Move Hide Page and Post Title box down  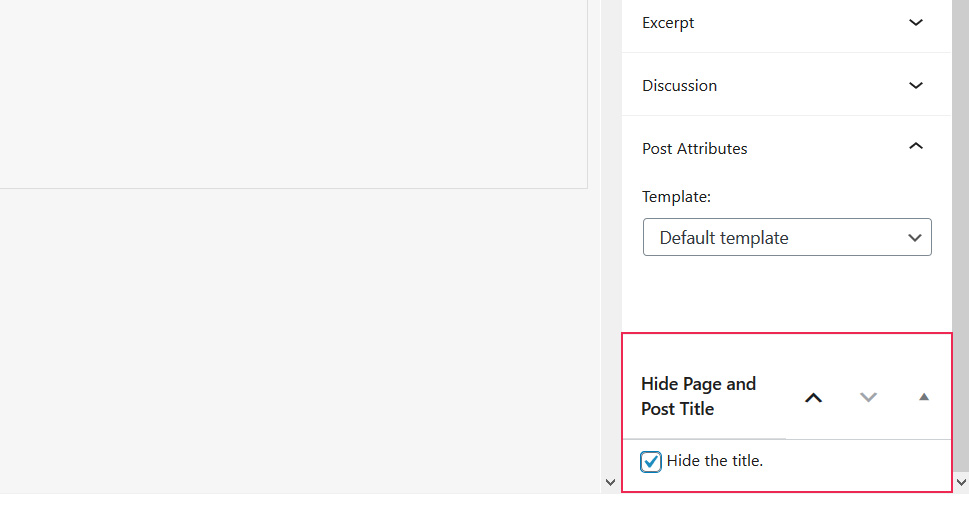[x=868, y=397]
